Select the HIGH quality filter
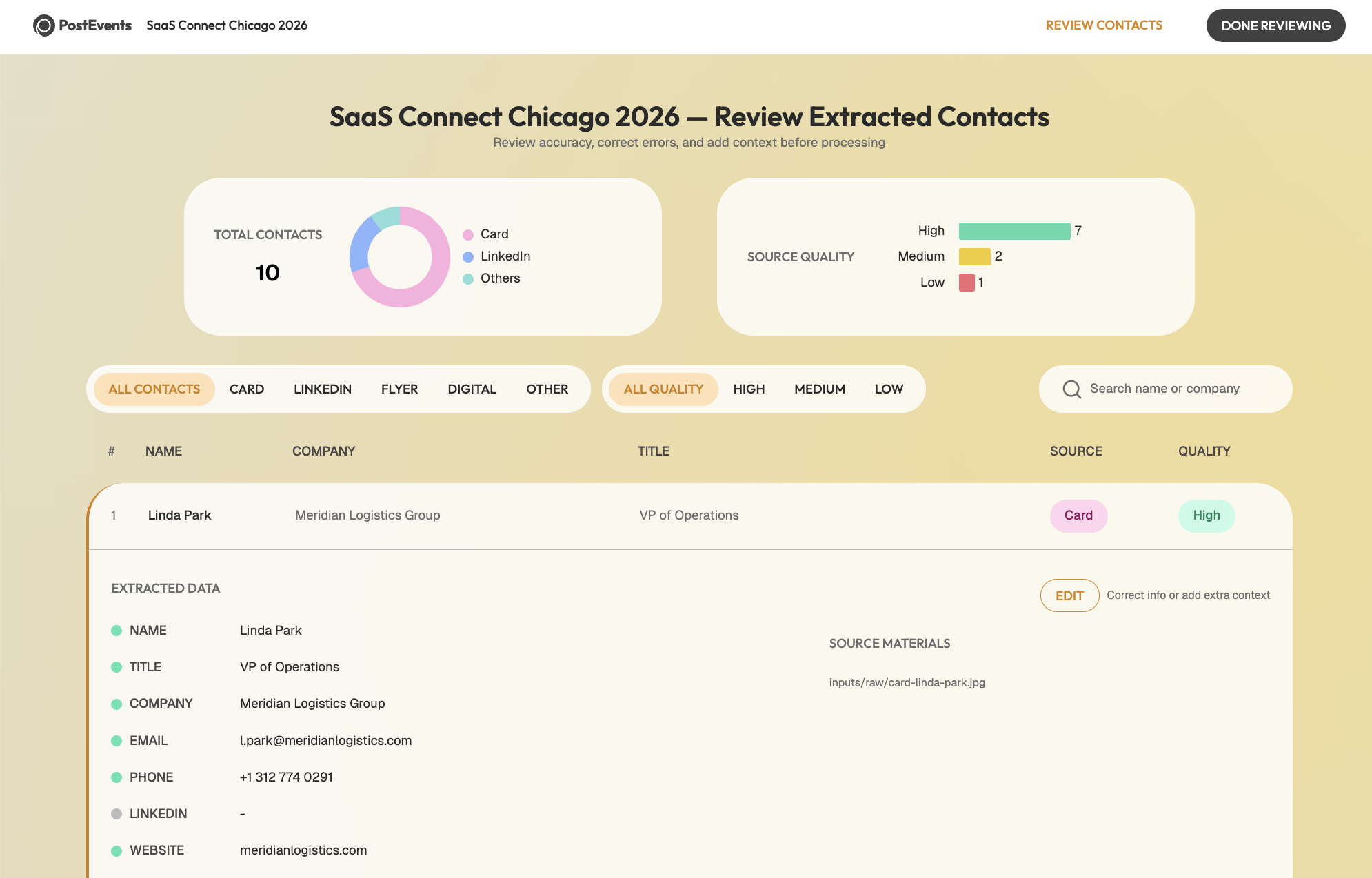The height and width of the screenshot is (878, 1372). [749, 389]
